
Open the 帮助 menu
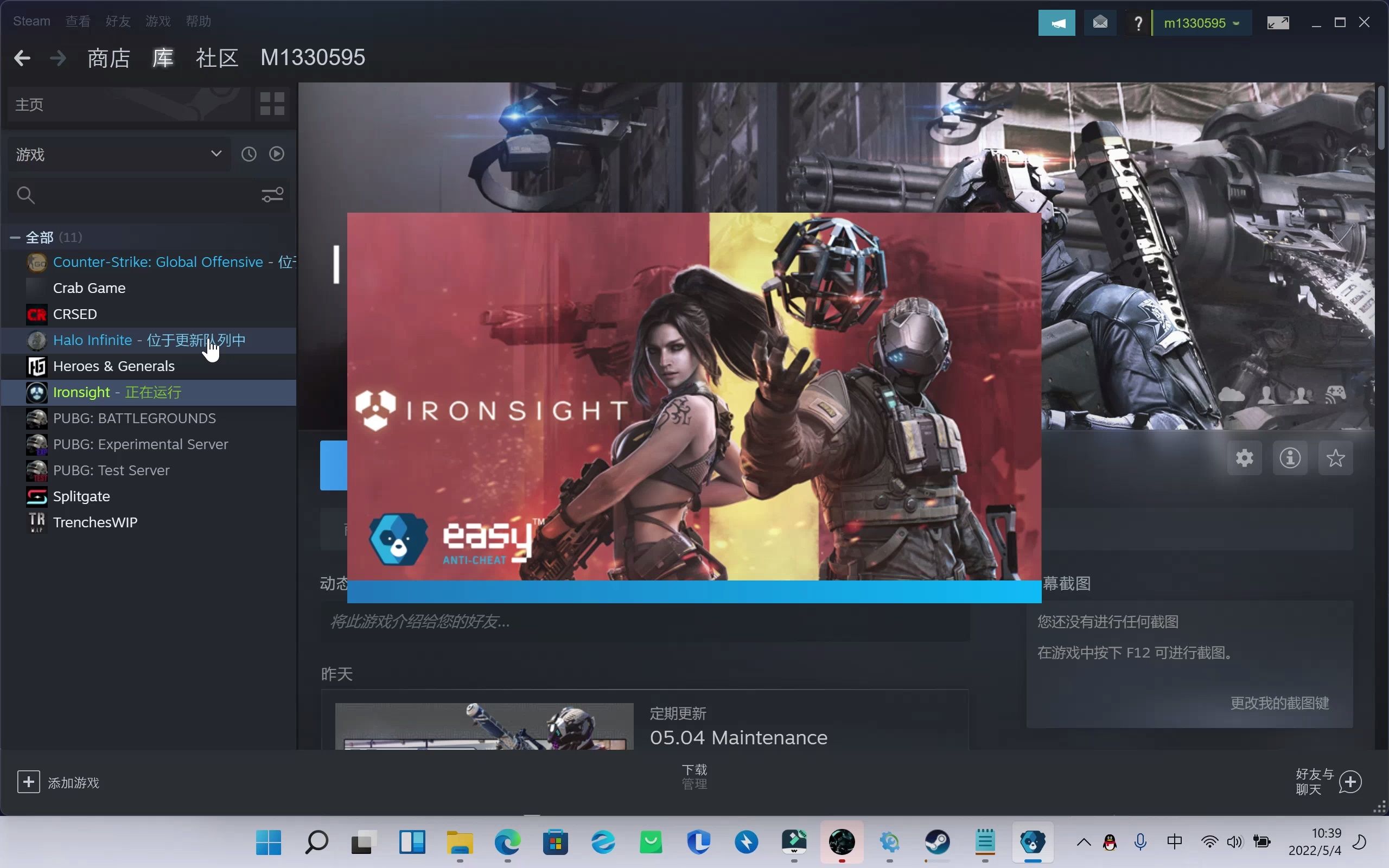coord(198,21)
